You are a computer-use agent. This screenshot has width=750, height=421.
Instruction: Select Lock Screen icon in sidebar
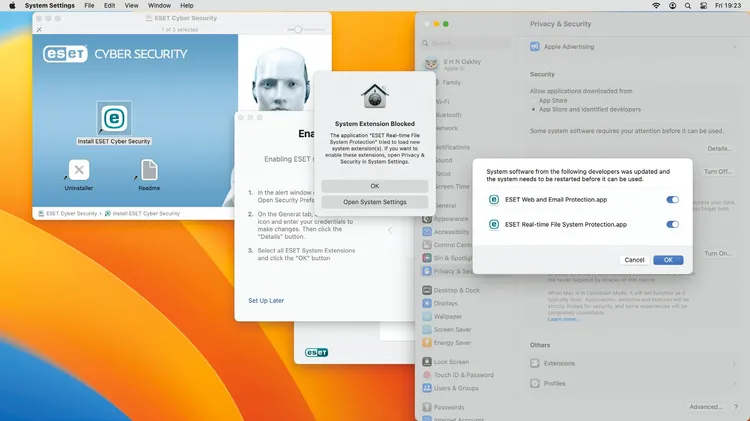427,362
